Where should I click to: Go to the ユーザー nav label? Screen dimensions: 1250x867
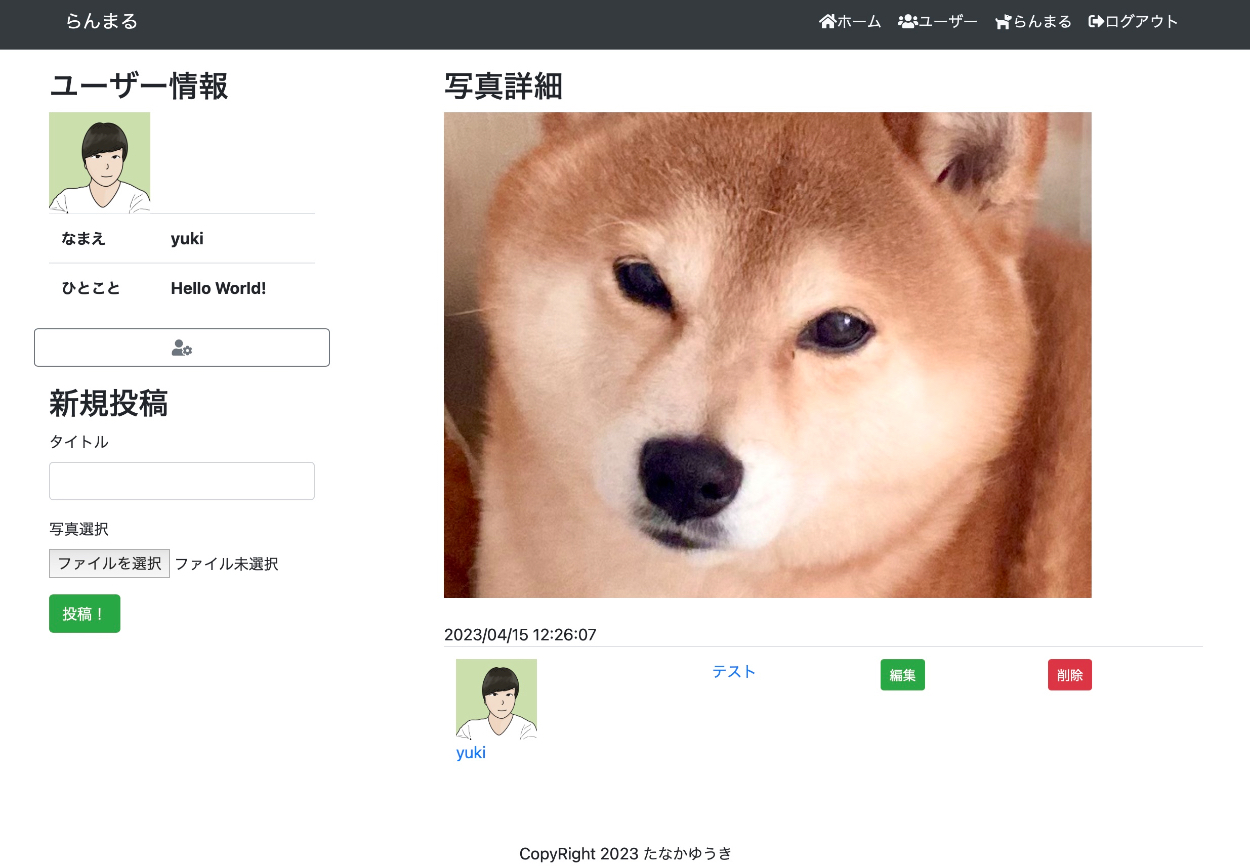coord(948,22)
